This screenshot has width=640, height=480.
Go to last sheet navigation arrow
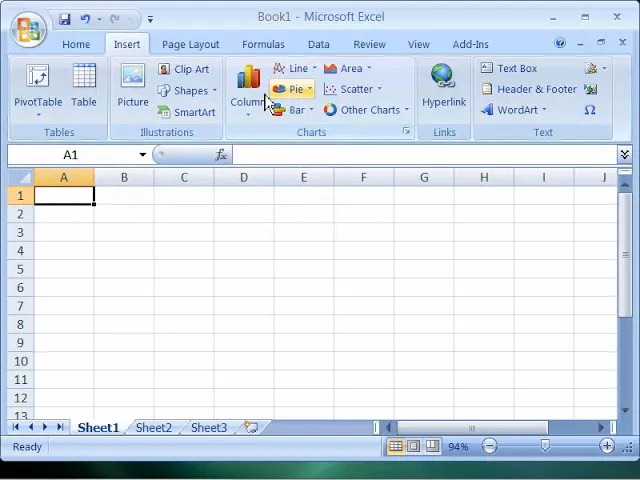(x=60, y=427)
